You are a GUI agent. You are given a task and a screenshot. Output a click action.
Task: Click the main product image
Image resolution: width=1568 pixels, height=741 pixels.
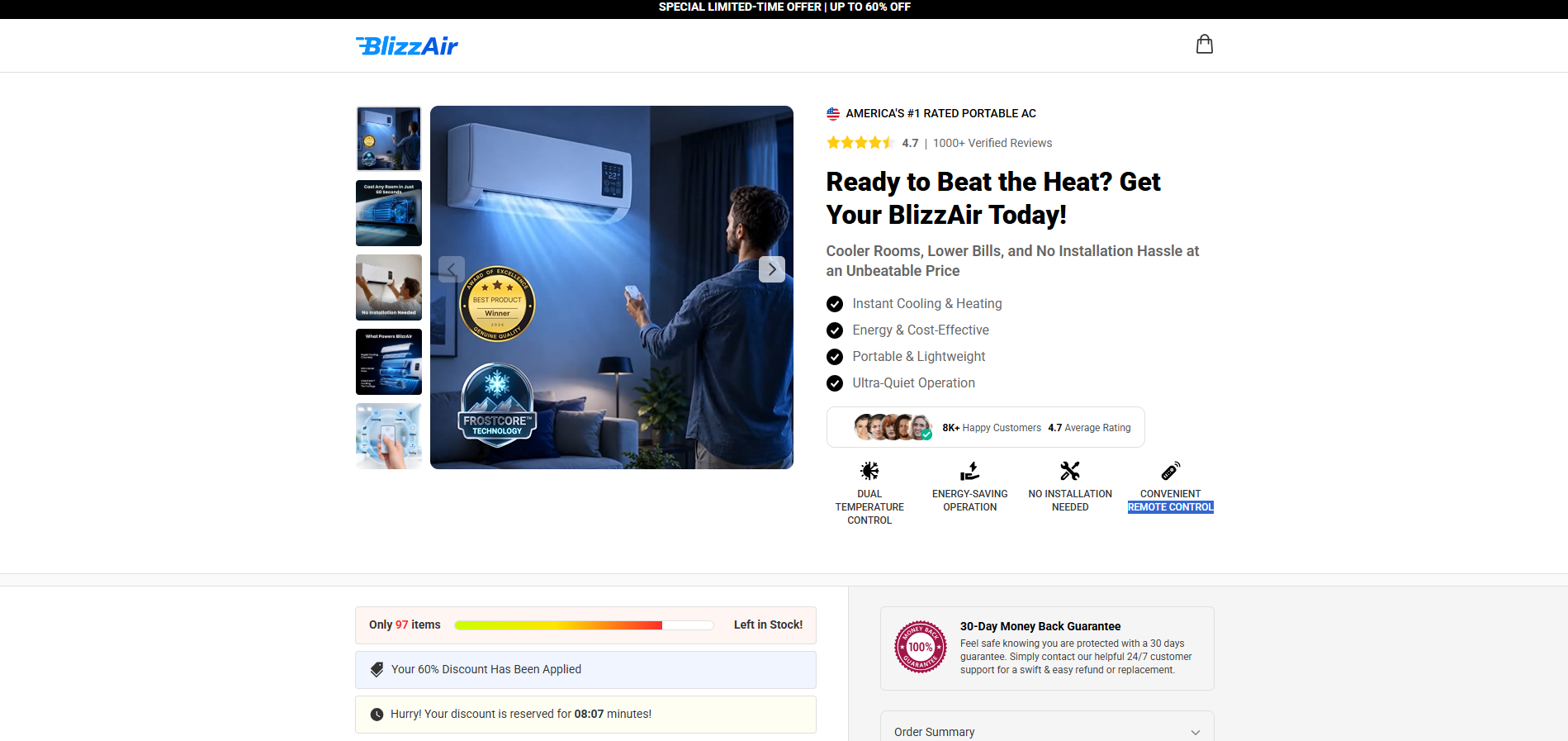coord(612,287)
